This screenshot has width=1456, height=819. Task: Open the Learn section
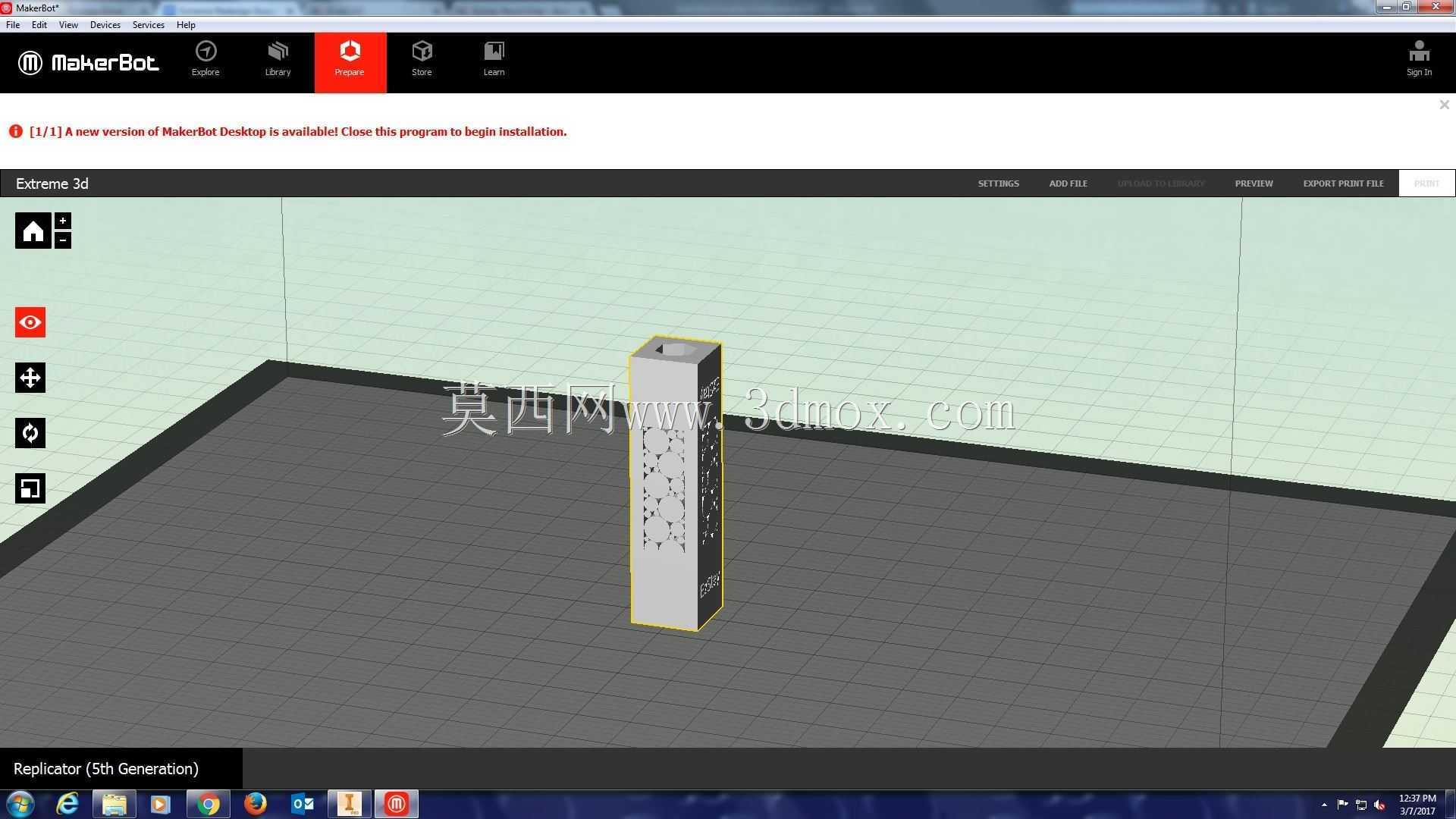[x=494, y=60]
